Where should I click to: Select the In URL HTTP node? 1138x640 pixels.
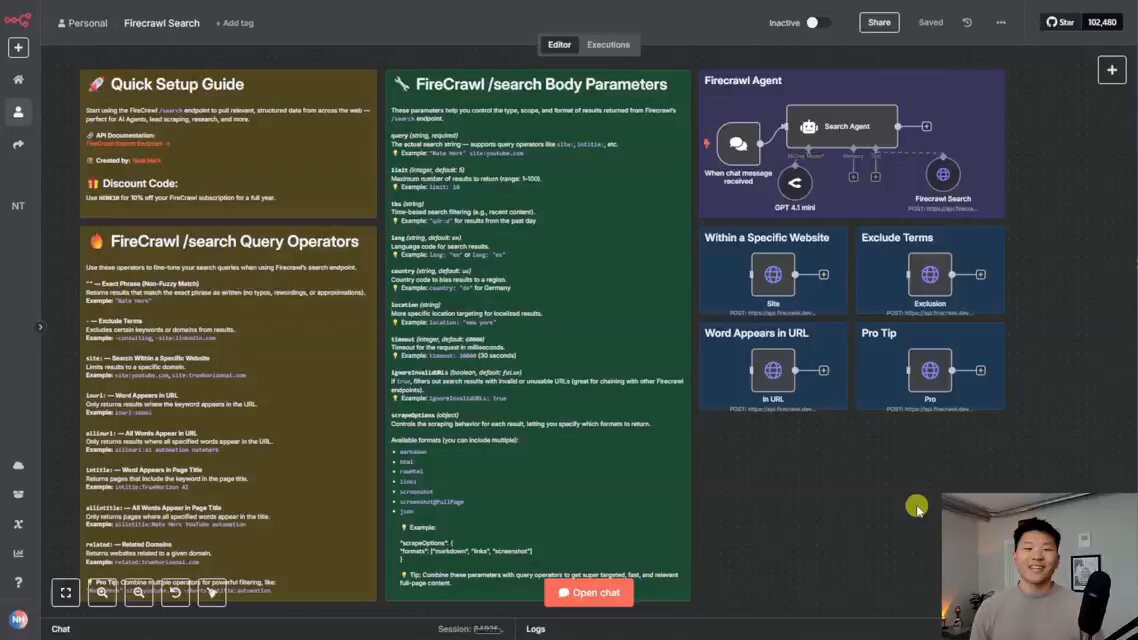(773, 370)
